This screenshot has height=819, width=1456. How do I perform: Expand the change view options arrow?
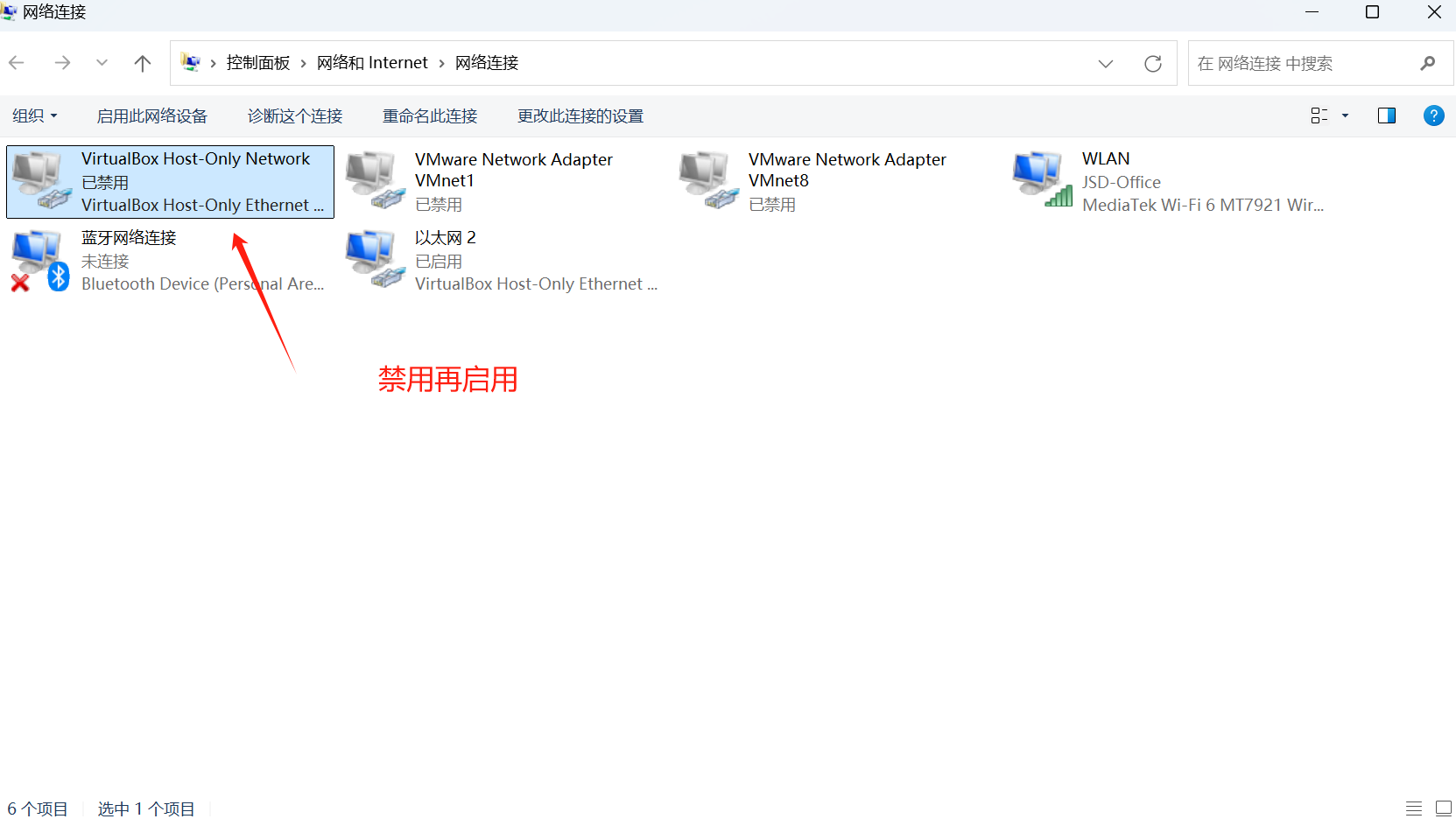pos(1346,115)
